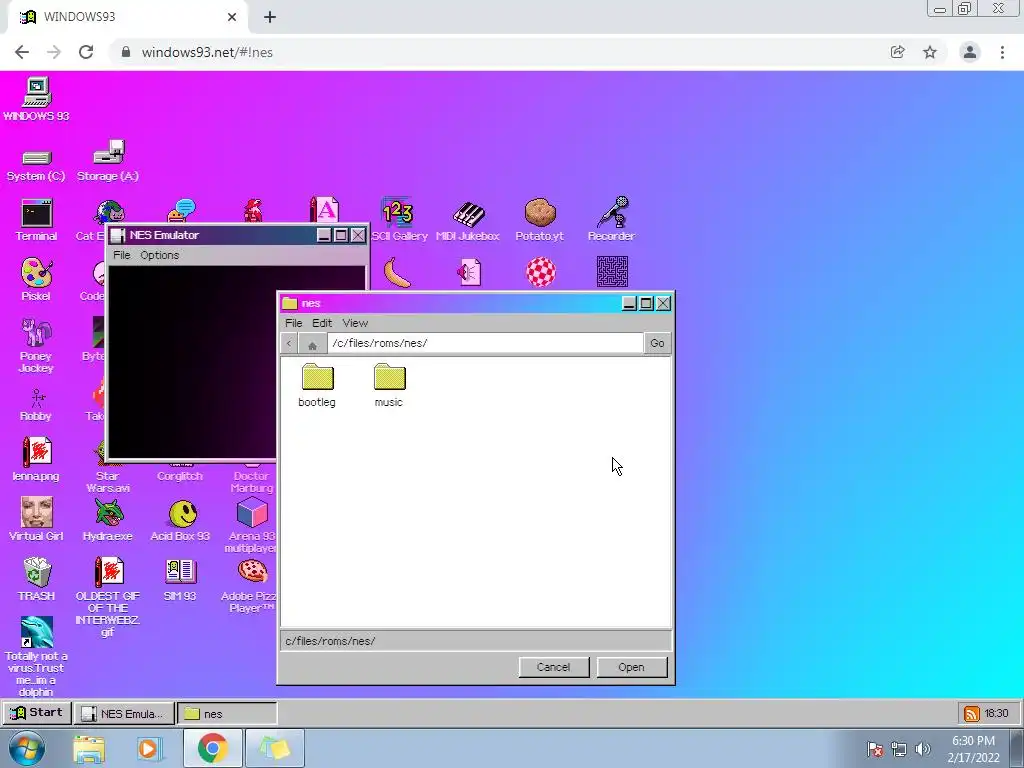Open the TRASH recycle bin icon

click(36, 579)
